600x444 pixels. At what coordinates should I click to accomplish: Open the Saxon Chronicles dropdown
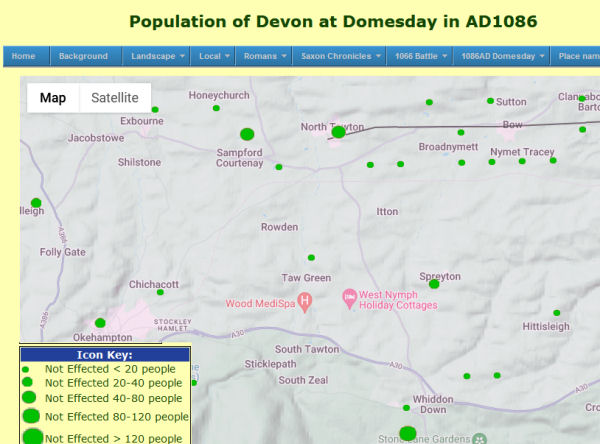point(338,56)
